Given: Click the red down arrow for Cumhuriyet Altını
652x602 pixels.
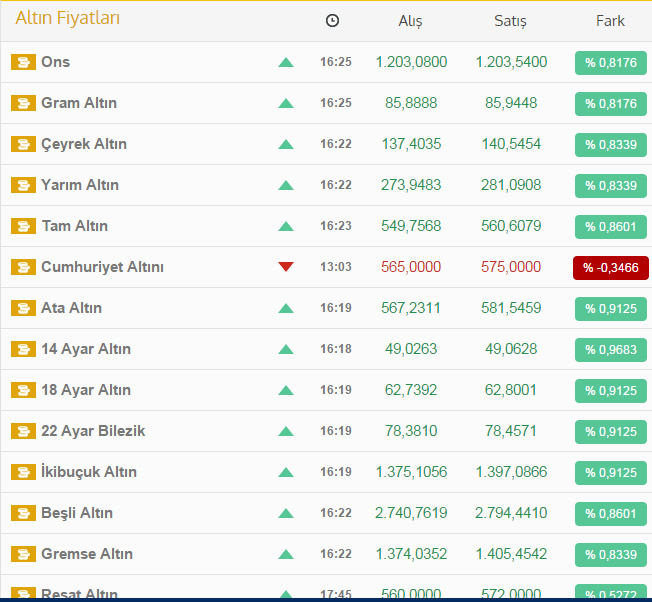Looking at the screenshot, I should pyautogui.click(x=286, y=266).
